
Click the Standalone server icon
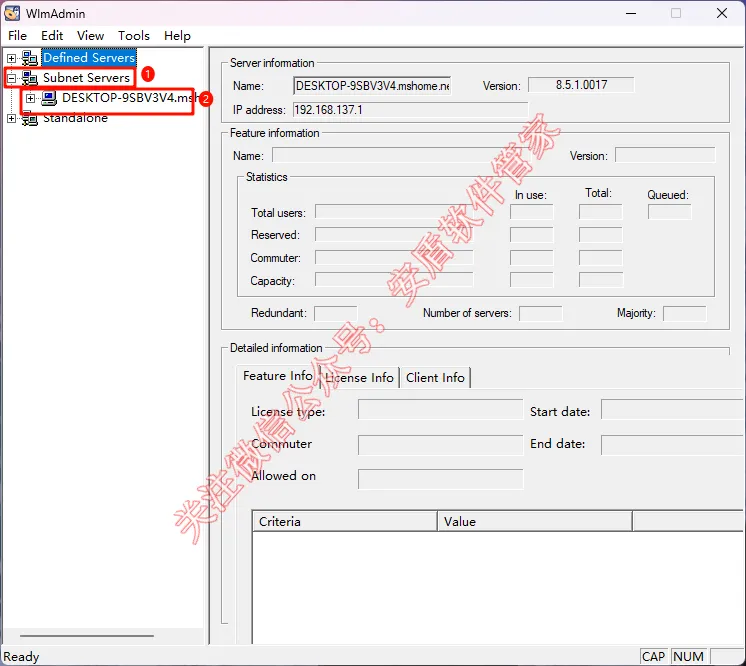click(x=29, y=118)
